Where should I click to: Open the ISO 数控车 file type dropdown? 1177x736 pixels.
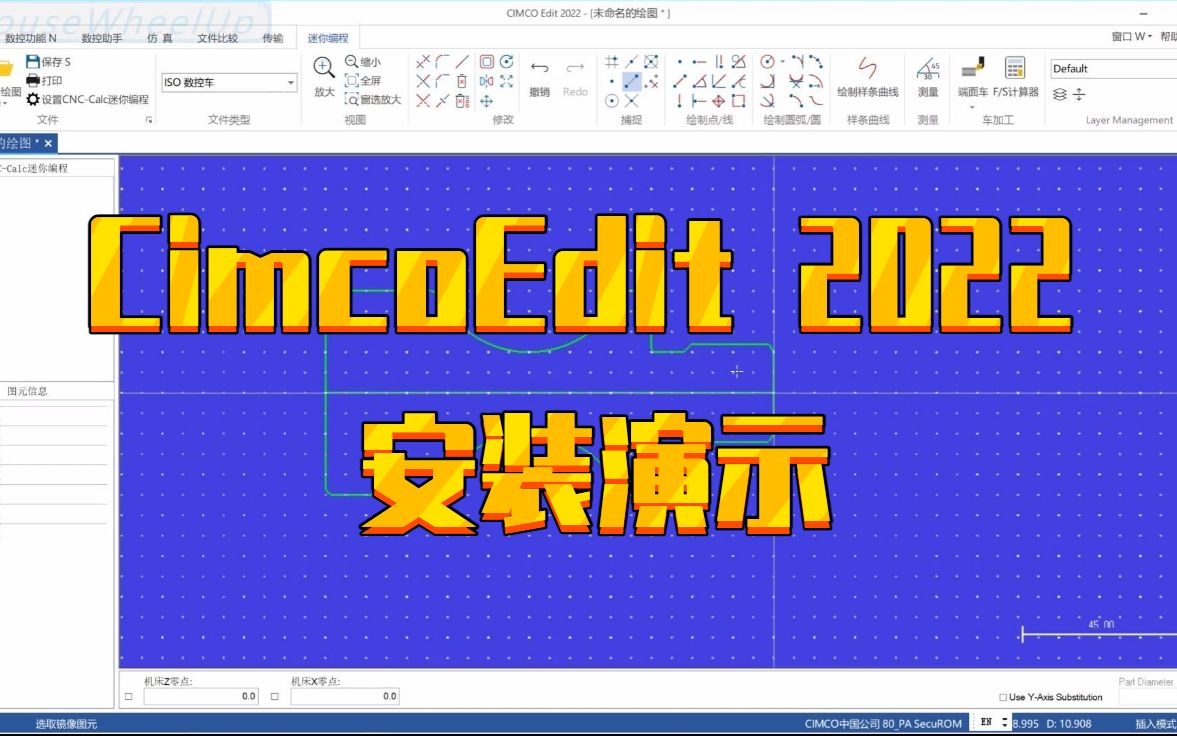pos(290,82)
